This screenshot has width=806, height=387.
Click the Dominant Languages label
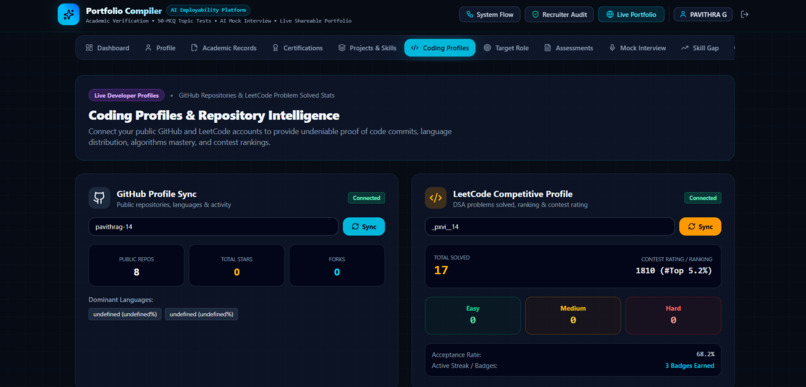pyautogui.click(x=121, y=300)
